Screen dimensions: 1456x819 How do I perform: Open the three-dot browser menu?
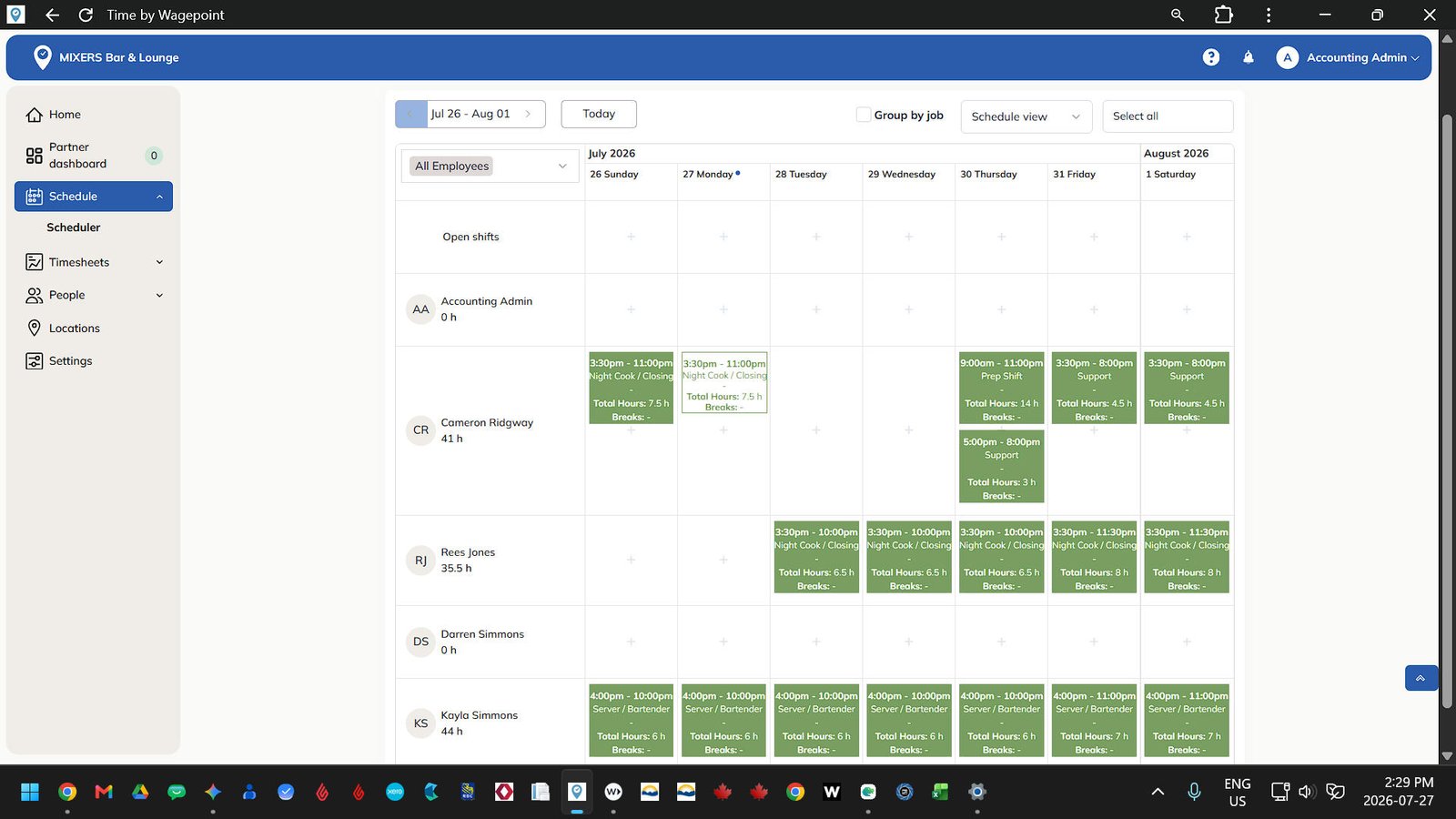(1269, 15)
